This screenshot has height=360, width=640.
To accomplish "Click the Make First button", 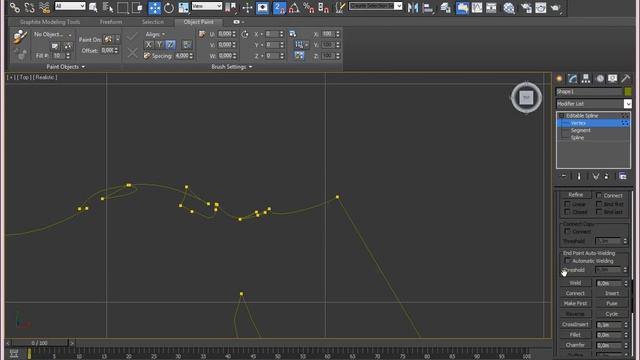I will pyautogui.click(x=576, y=304).
